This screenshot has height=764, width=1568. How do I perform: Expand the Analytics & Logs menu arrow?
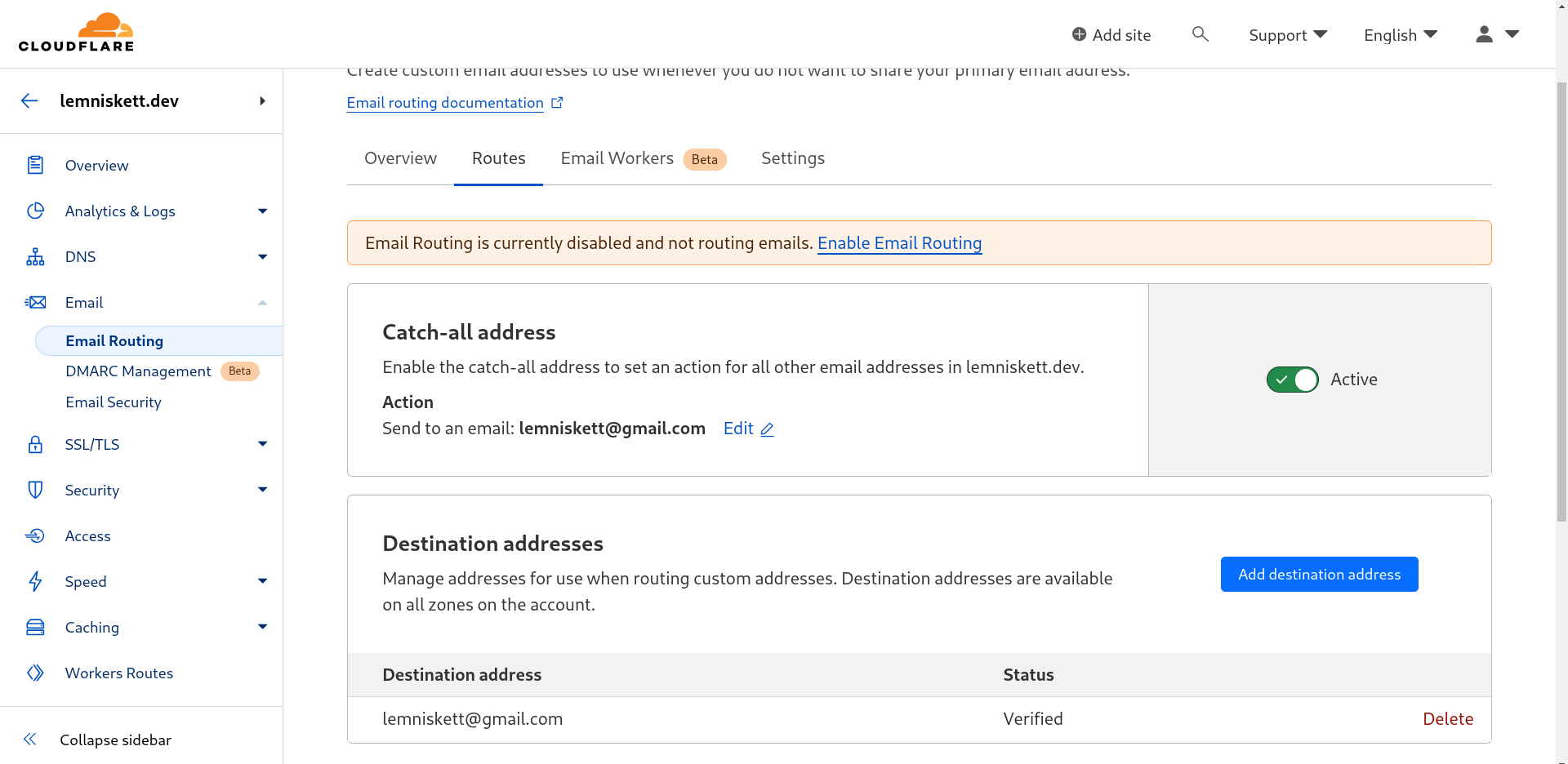[x=262, y=211]
